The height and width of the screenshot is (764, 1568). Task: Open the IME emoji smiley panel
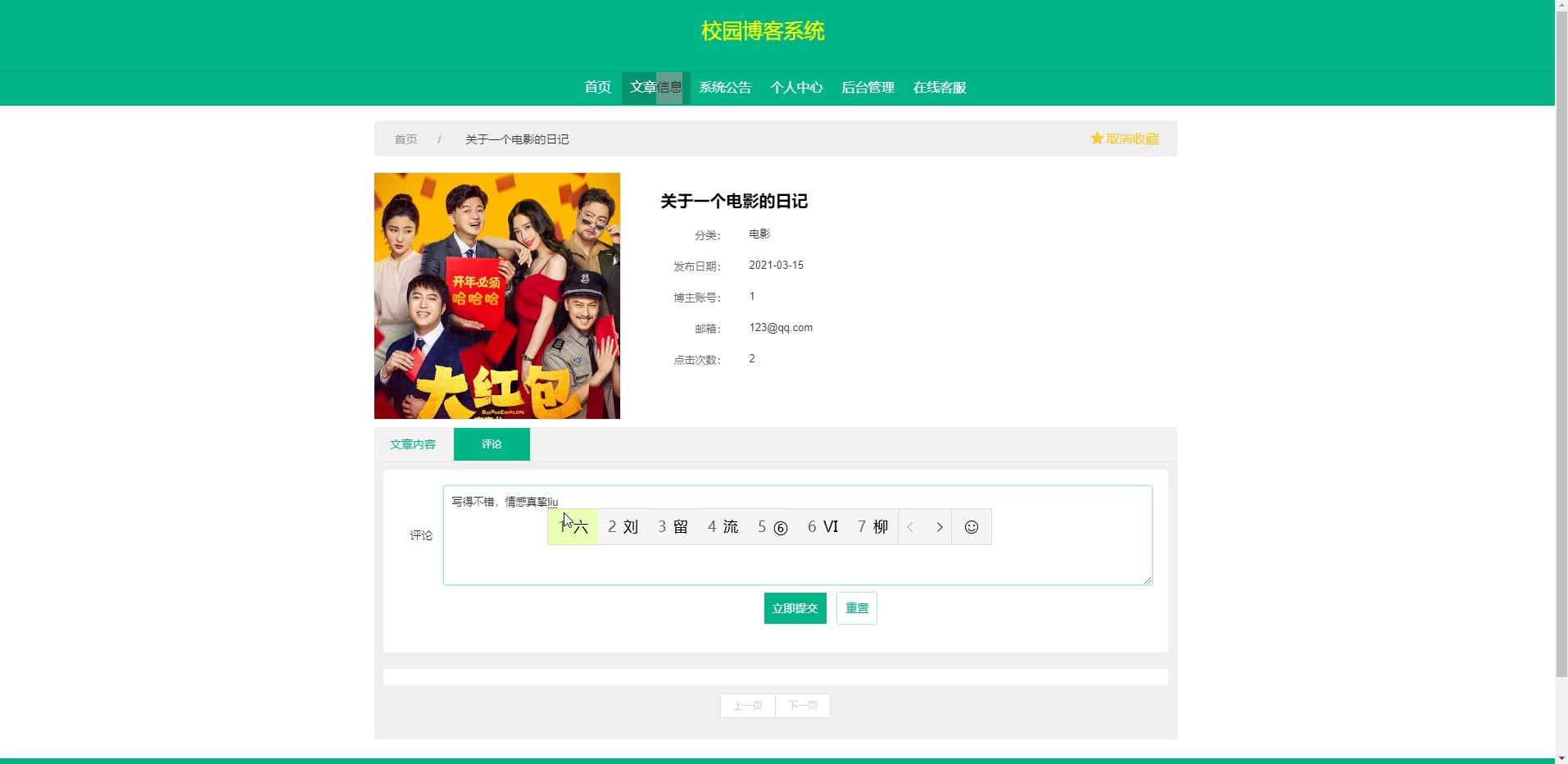click(972, 527)
